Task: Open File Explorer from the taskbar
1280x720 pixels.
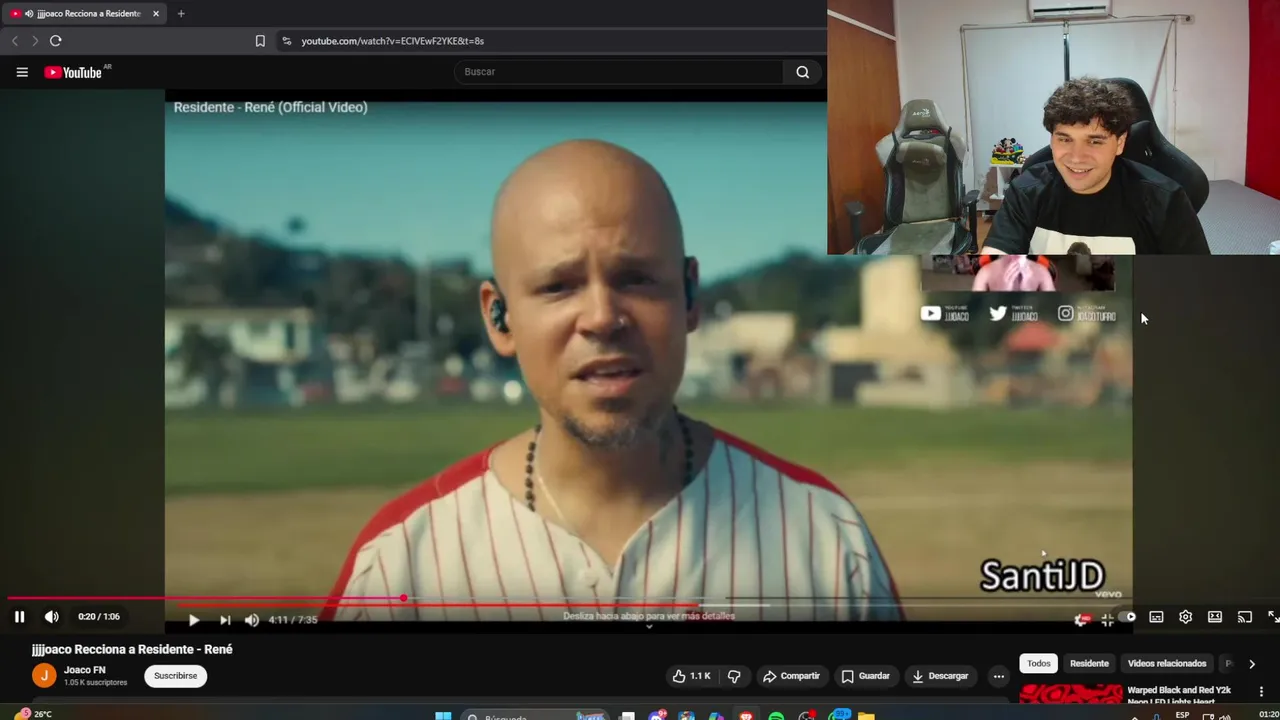Action: 866,716
